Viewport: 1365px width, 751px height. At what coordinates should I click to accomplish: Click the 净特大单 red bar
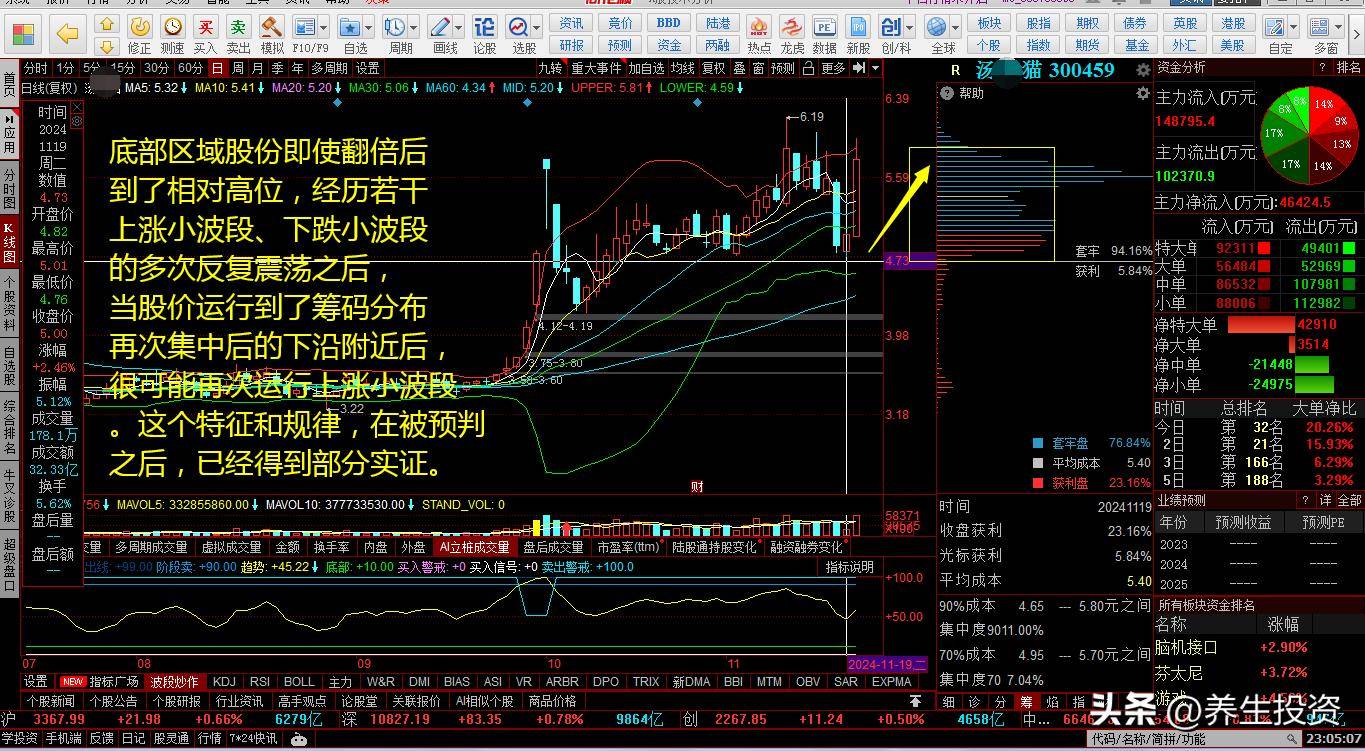[1262, 325]
